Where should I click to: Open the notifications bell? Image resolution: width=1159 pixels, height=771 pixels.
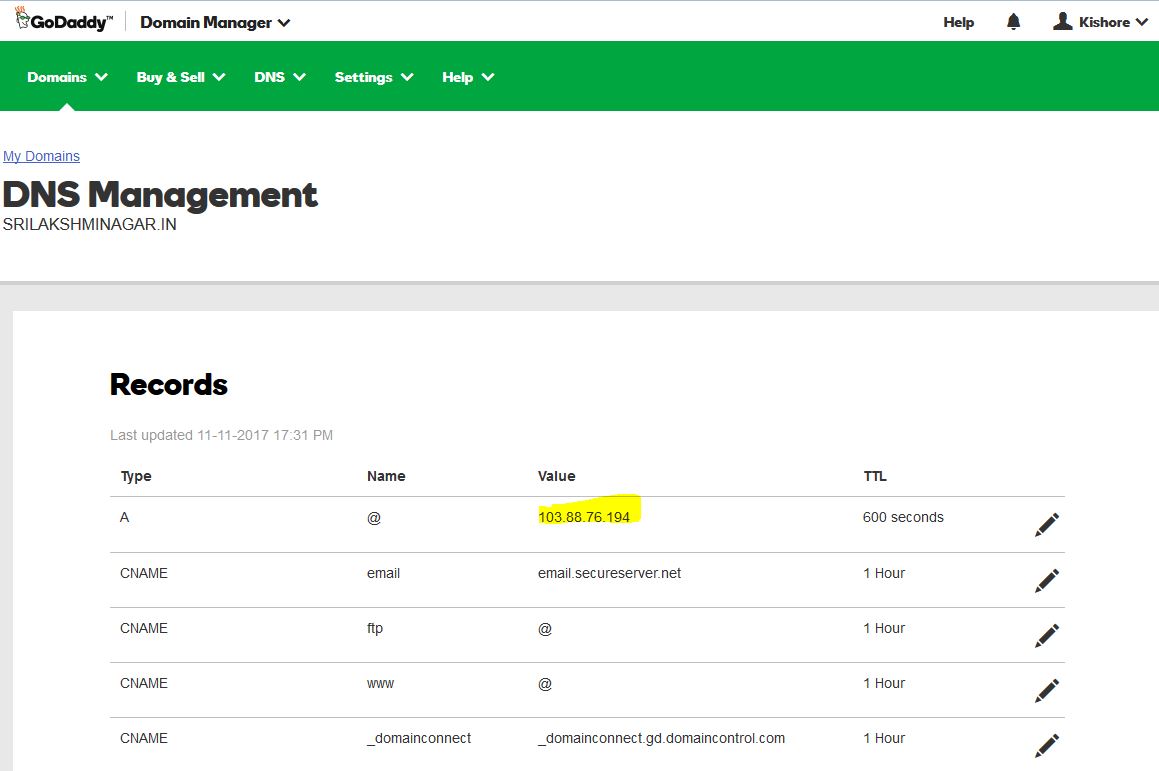click(1014, 22)
